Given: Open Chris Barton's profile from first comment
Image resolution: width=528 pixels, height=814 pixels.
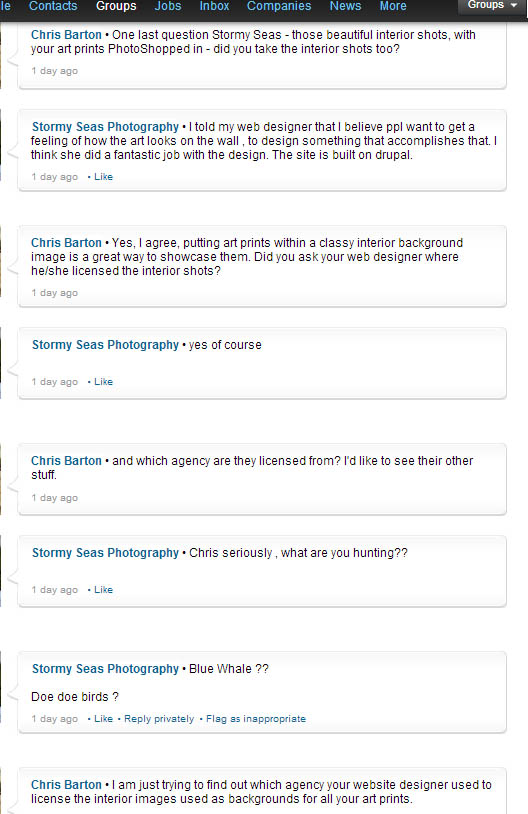Looking at the screenshot, I should [x=66, y=35].
